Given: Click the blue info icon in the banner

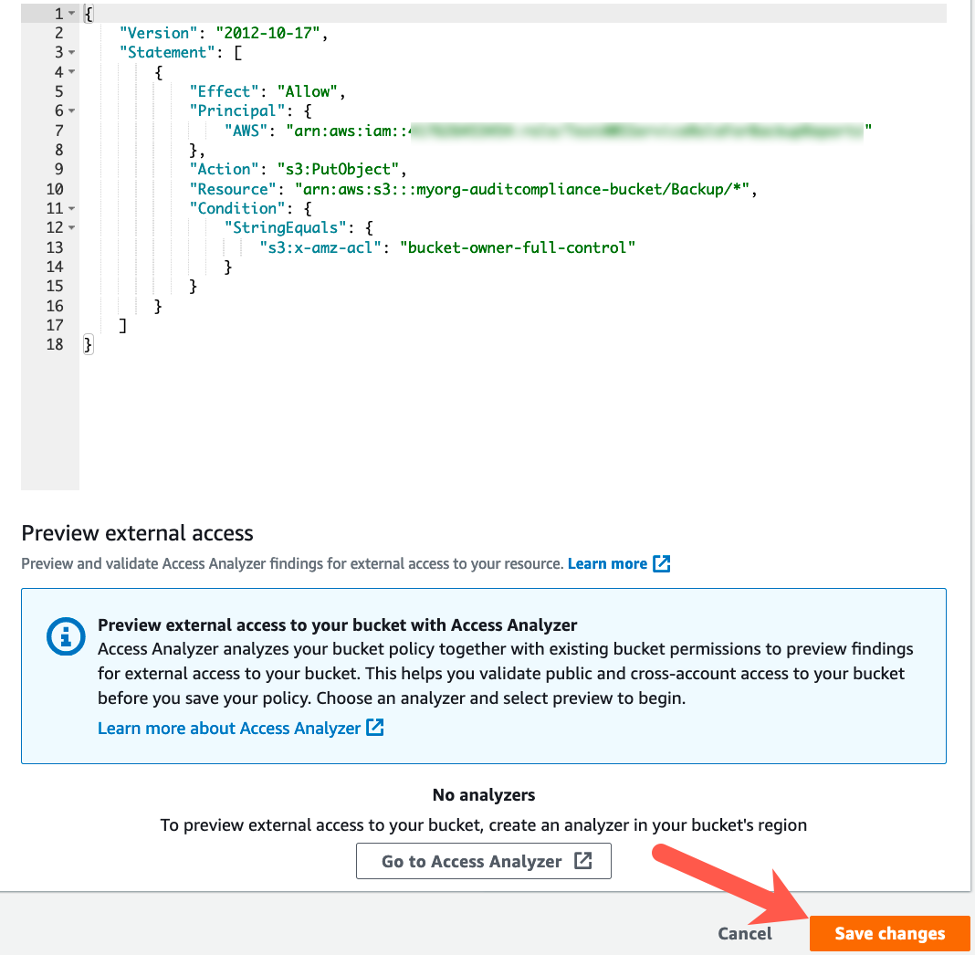Looking at the screenshot, I should [65, 637].
